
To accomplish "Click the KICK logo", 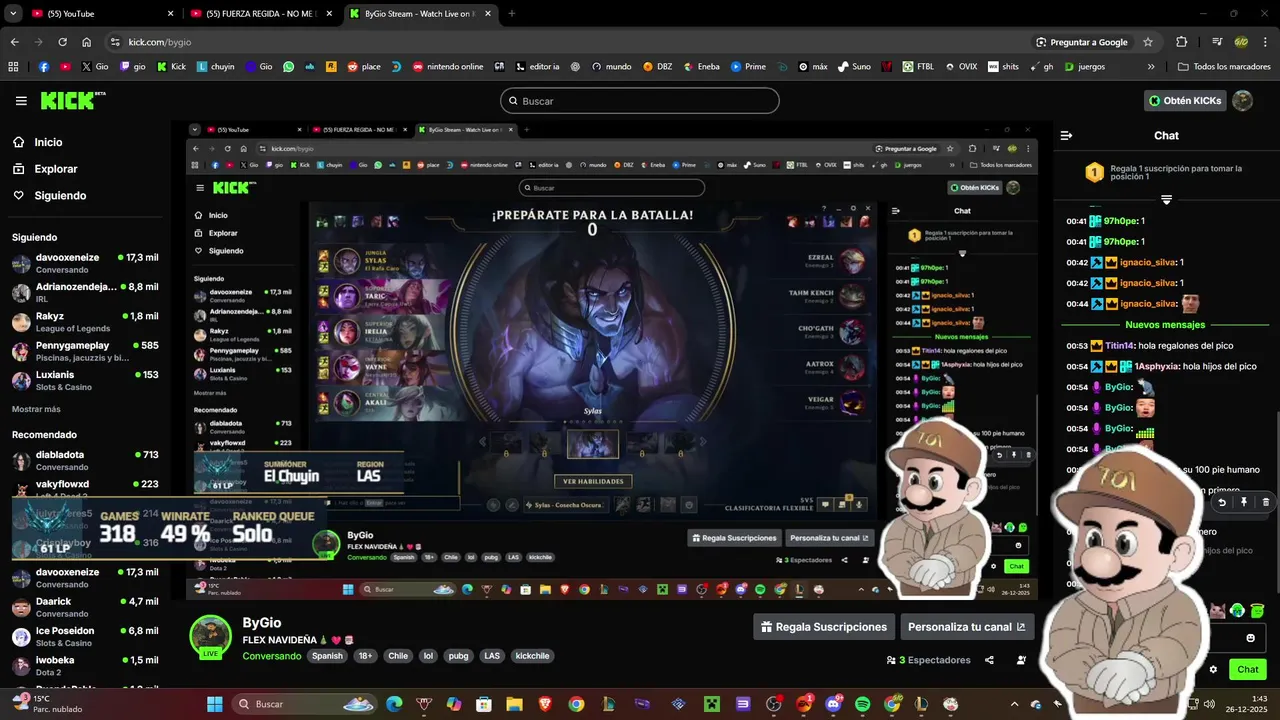I will click(x=73, y=101).
